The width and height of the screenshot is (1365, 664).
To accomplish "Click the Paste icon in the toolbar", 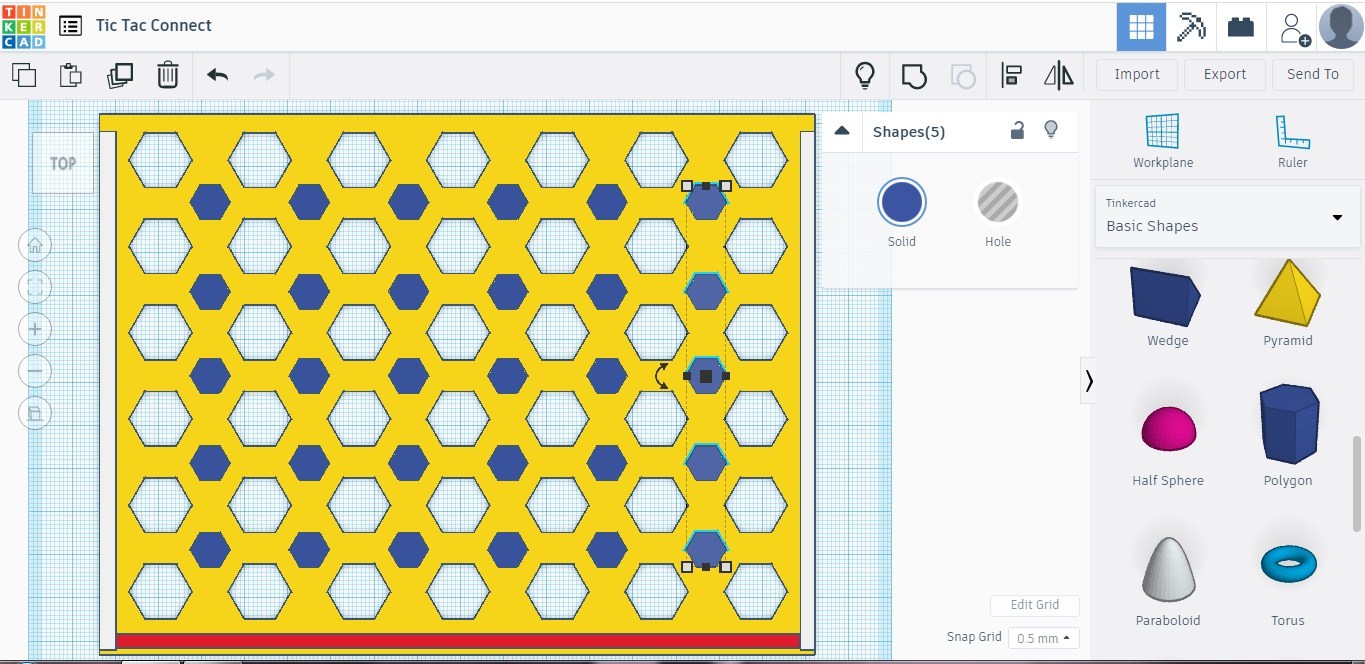I will click(x=70, y=75).
